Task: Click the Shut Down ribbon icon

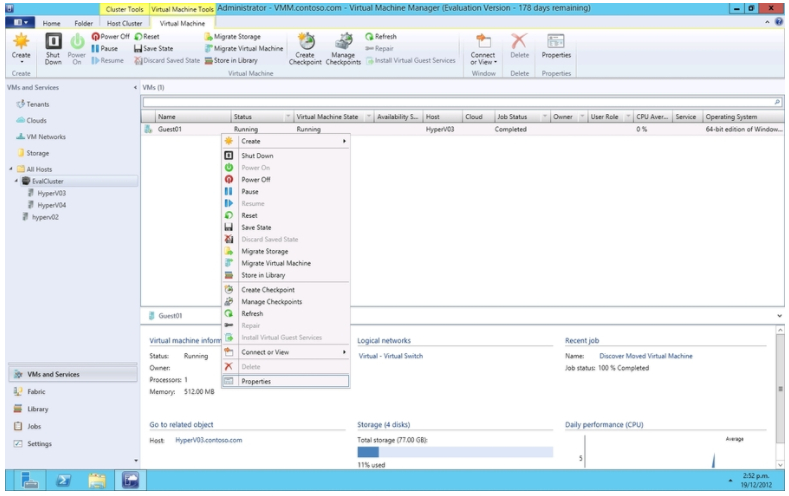Action: [53, 49]
